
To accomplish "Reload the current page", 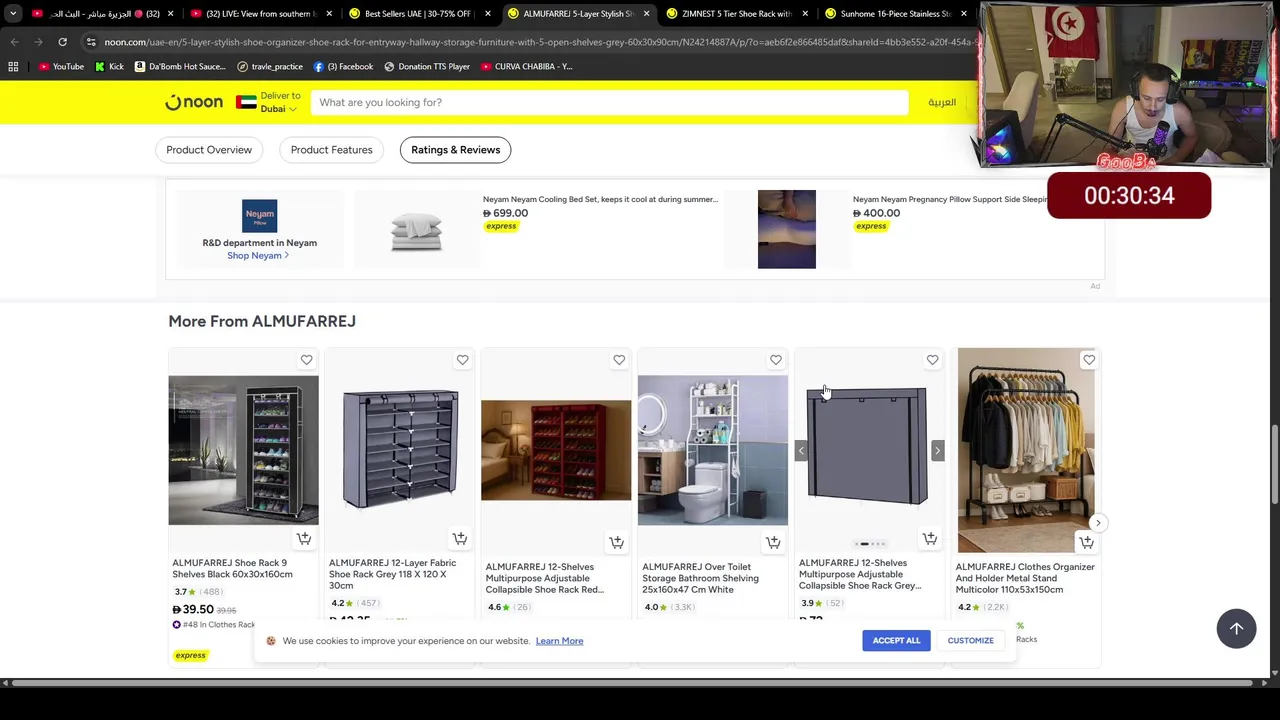I will coord(62,42).
